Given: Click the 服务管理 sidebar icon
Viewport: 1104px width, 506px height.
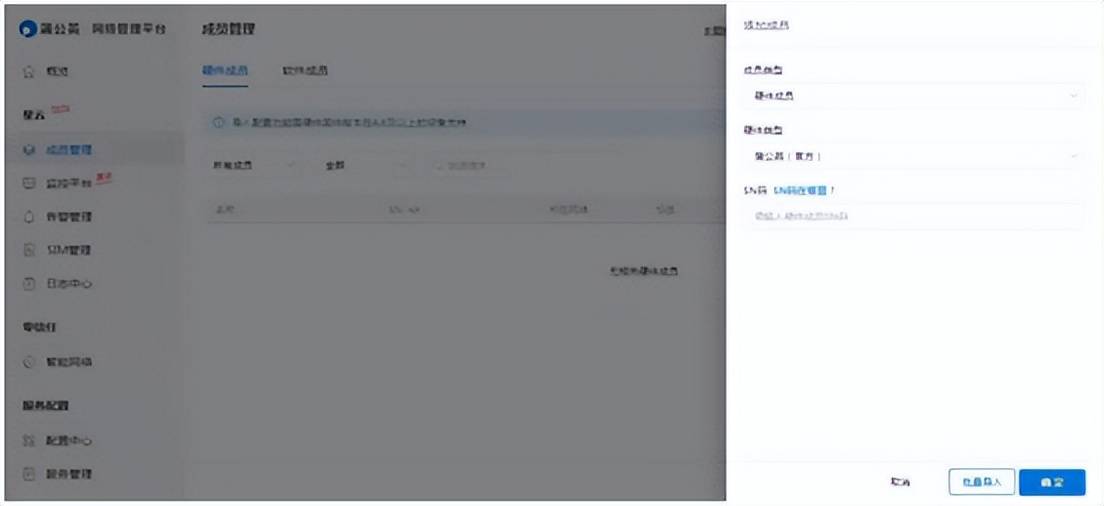Looking at the screenshot, I should [28, 474].
